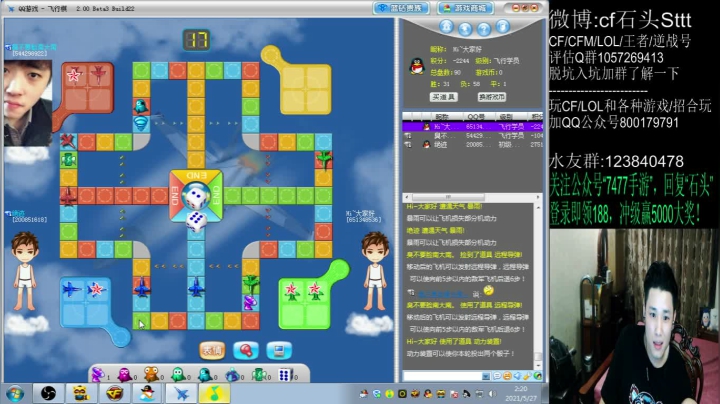Click the red balloon button below the board
This screenshot has height=404, width=720.
246,351
